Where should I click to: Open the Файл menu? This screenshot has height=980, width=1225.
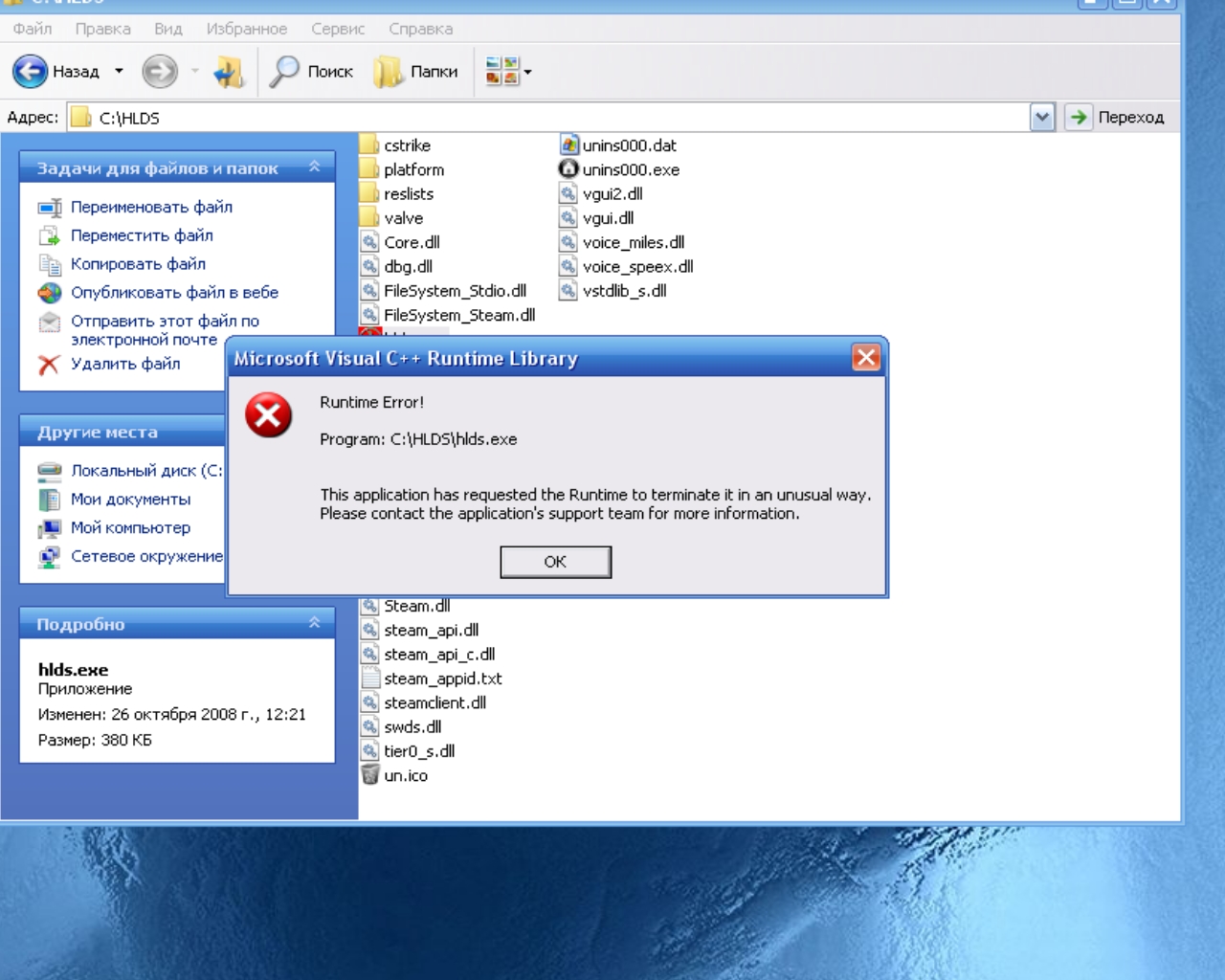33,29
